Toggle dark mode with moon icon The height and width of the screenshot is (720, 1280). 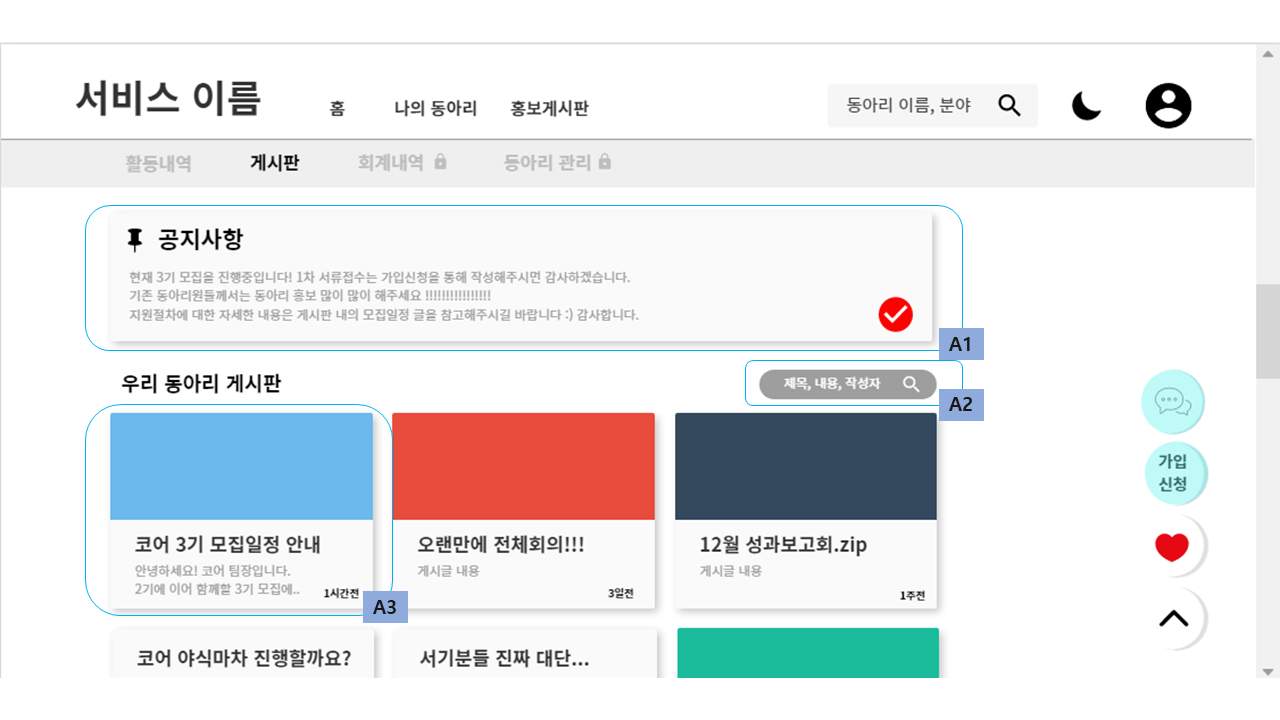click(x=1086, y=105)
